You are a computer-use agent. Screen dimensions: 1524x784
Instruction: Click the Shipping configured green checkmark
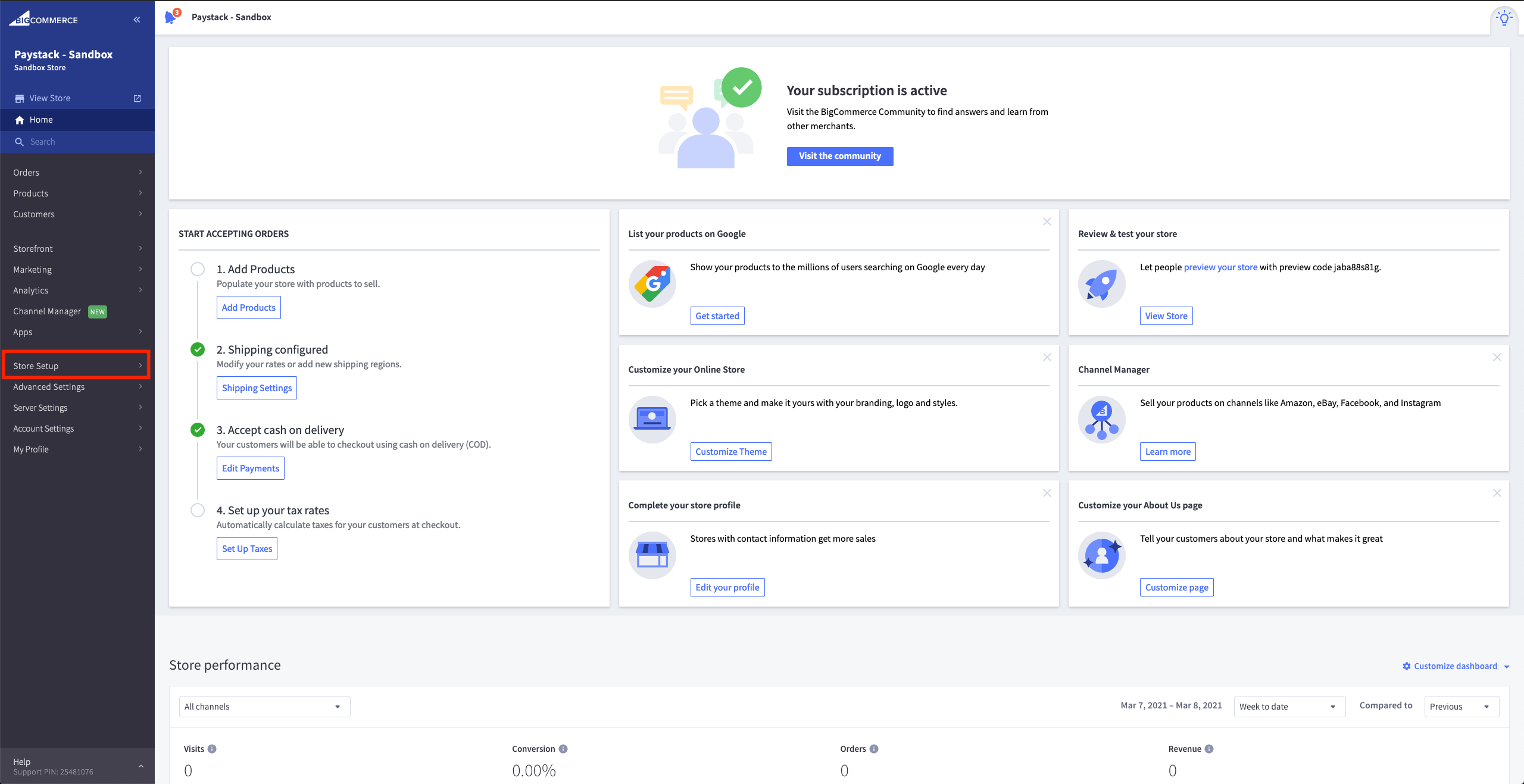tap(198, 349)
